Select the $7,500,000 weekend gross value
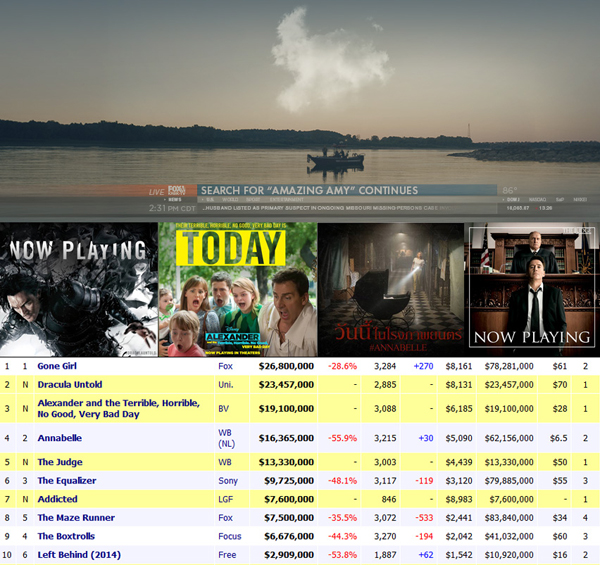The width and height of the screenshot is (600, 565). (289, 518)
